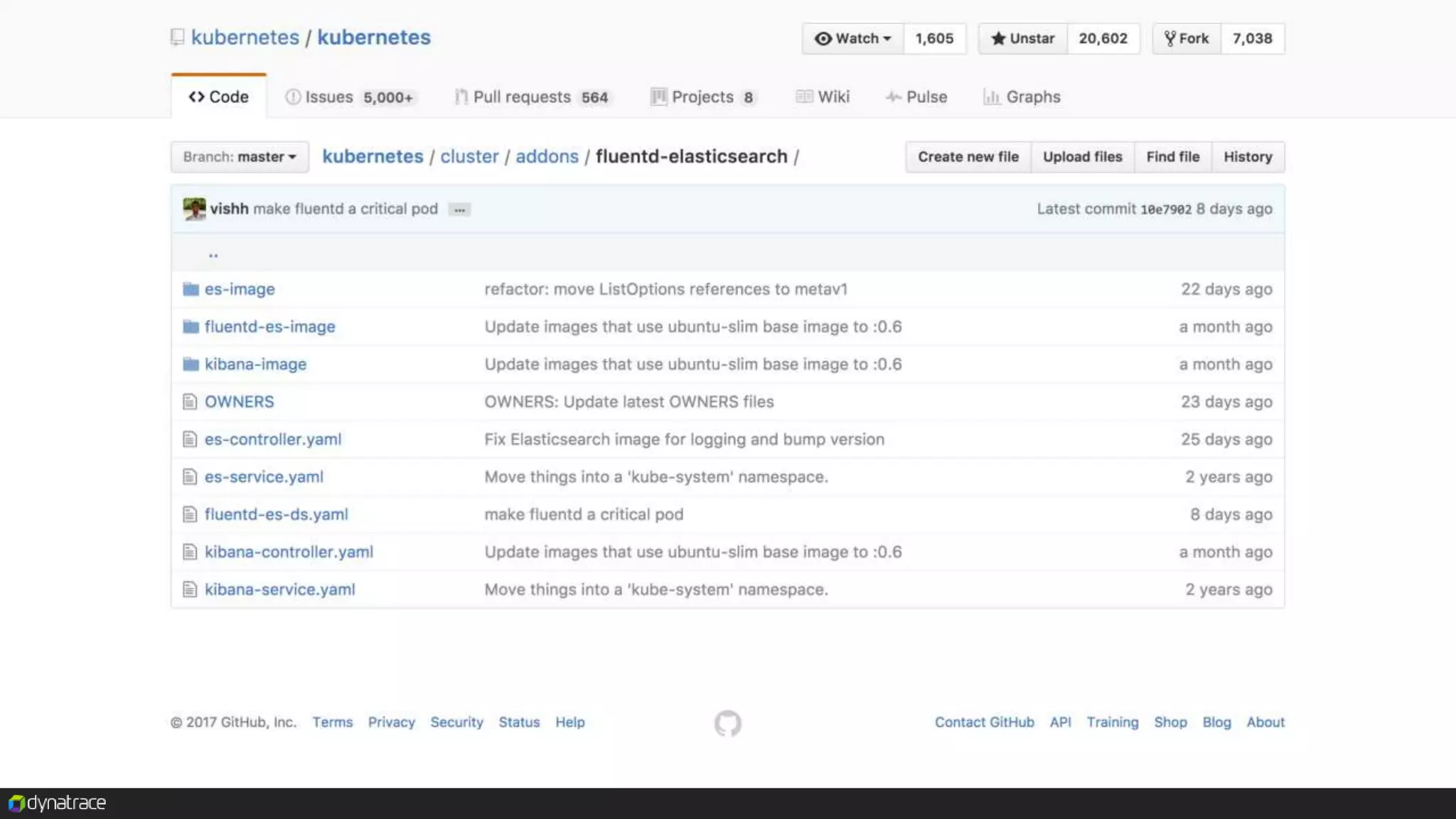This screenshot has height=819, width=1456.
Task: Fork the repository
Action: click(1187, 38)
